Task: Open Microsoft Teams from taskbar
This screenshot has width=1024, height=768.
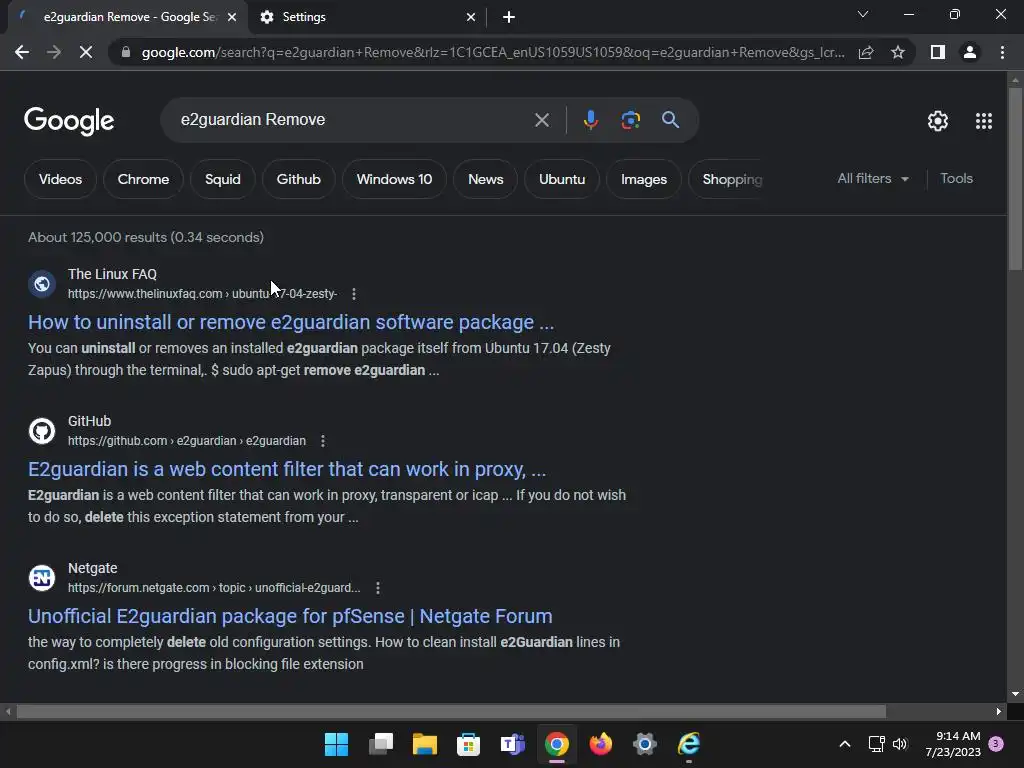Action: point(513,744)
